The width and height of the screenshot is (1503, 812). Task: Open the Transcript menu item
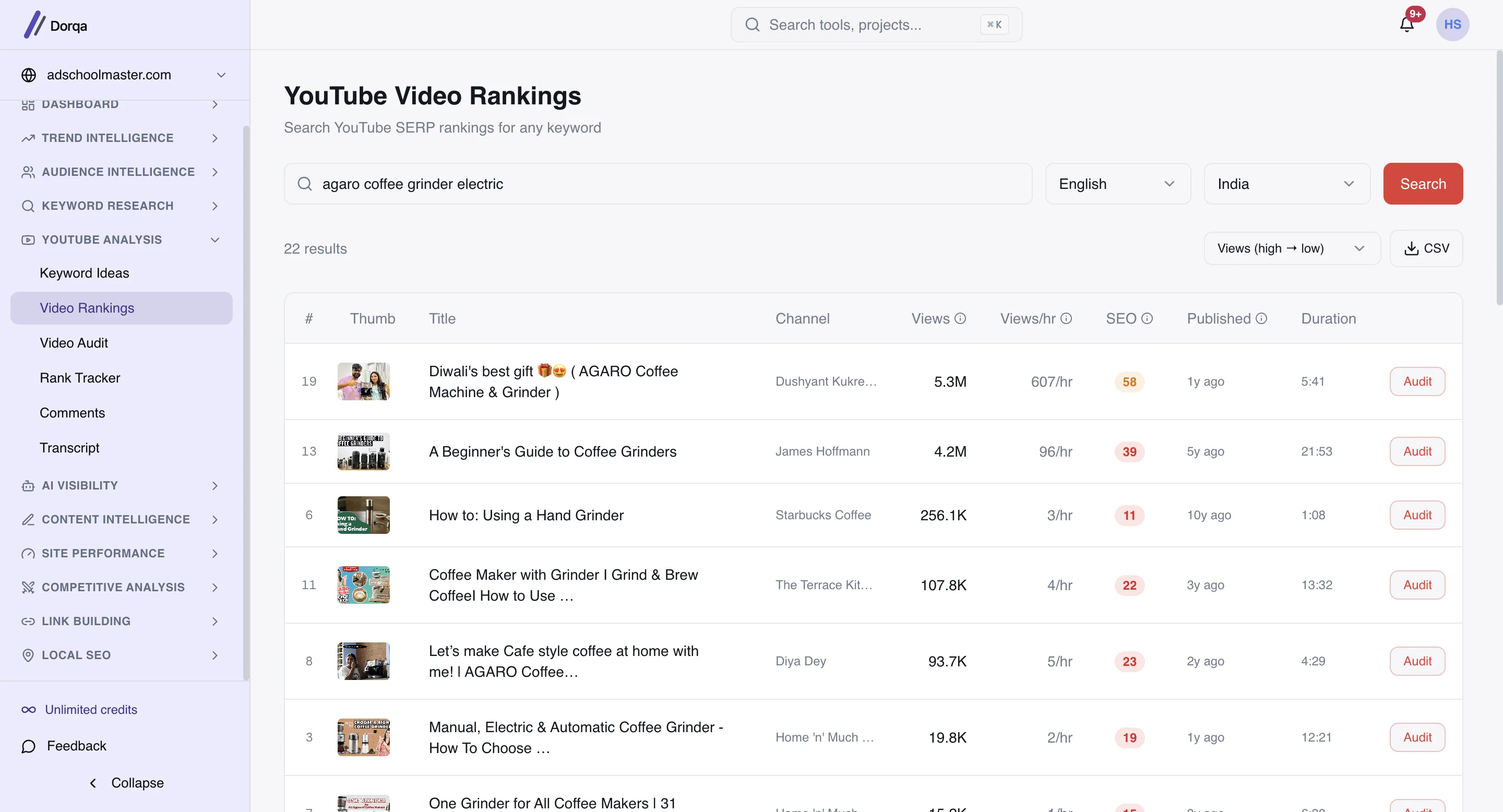[x=122, y=448]
